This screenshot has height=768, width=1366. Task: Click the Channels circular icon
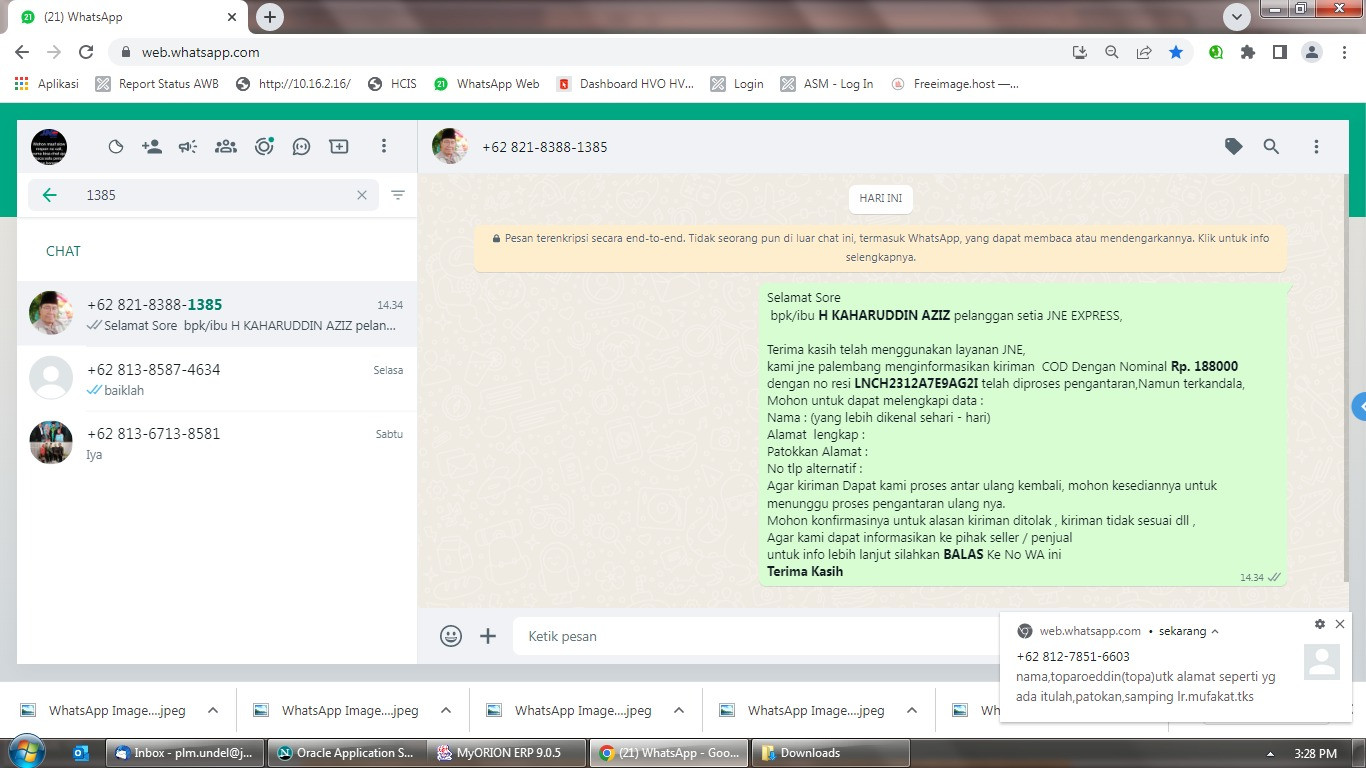tap(264, 147)
